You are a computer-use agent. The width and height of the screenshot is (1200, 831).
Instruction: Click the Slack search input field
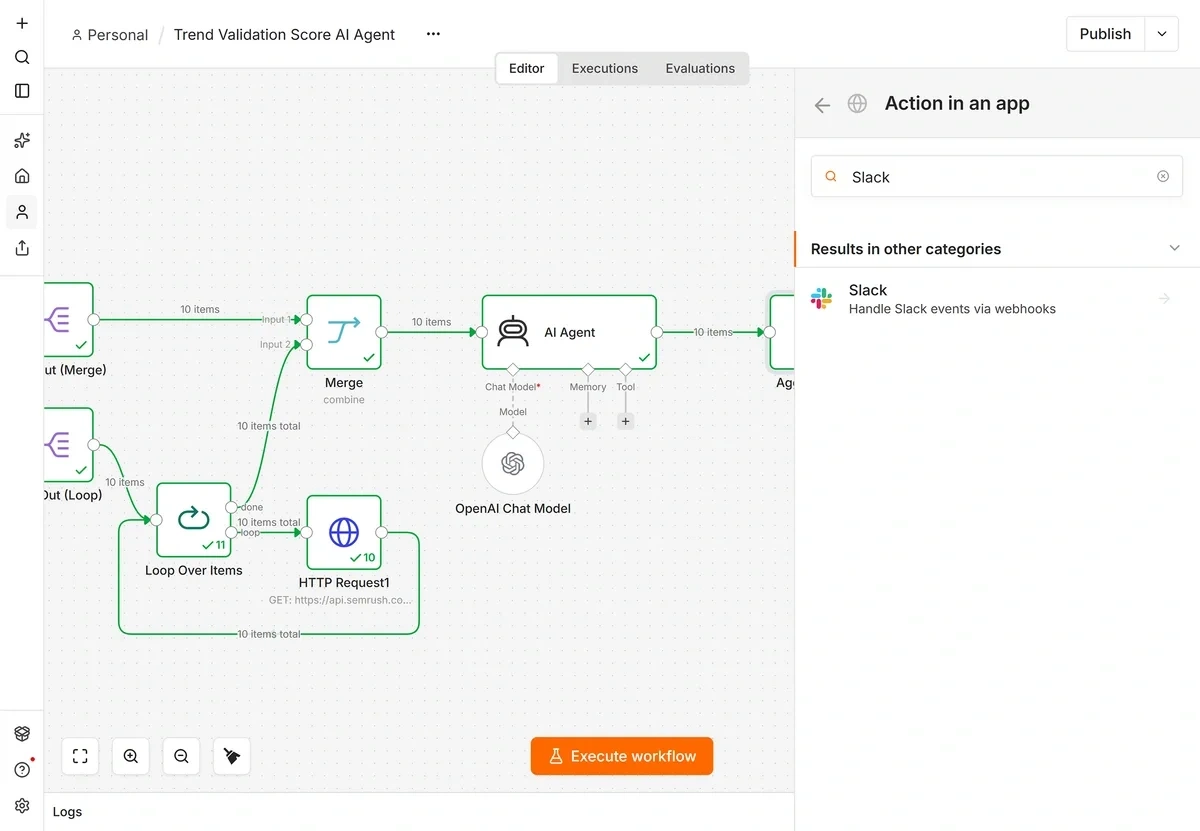997,176
